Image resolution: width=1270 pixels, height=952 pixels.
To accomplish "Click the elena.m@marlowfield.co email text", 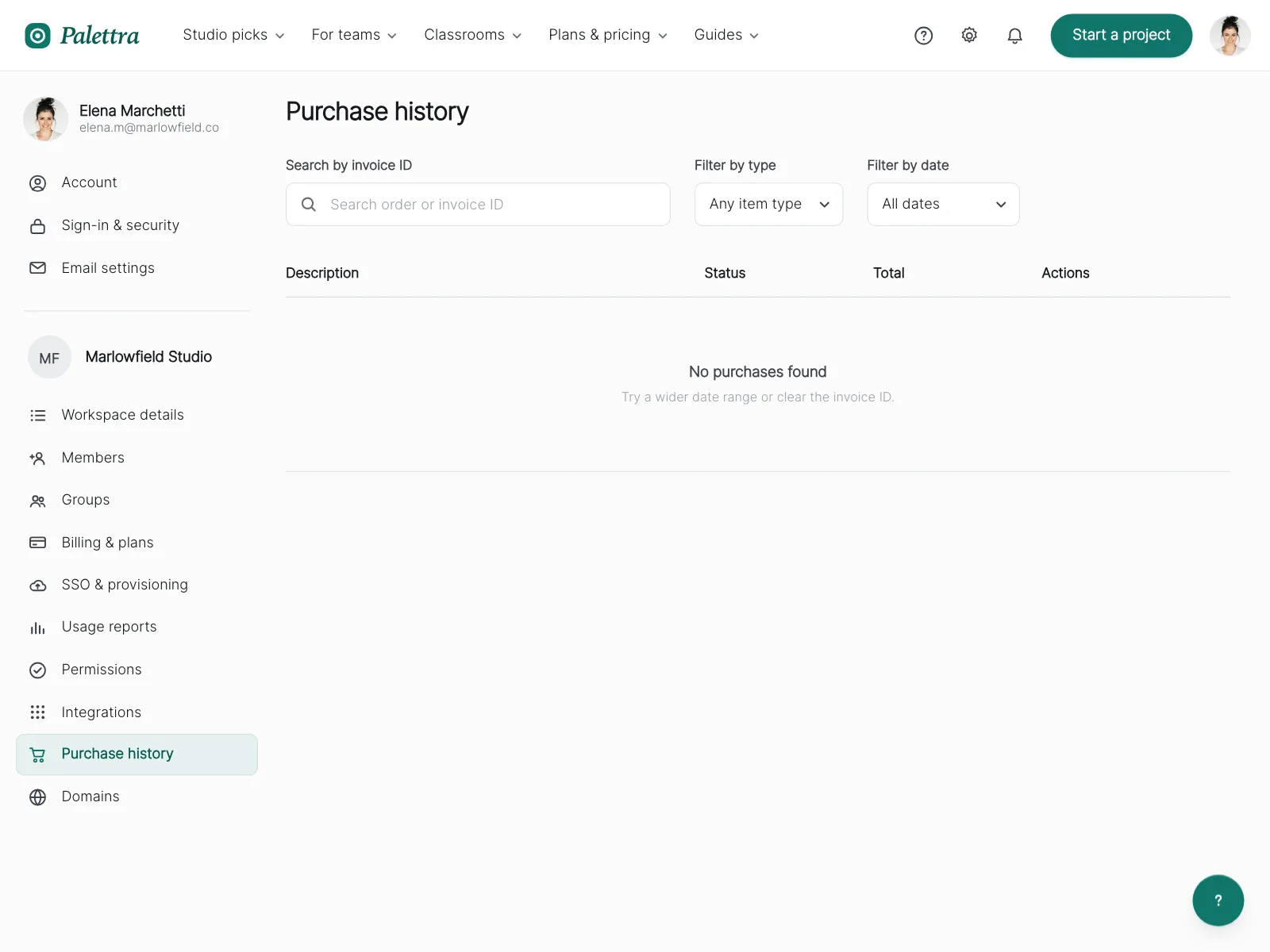I will tap(149, 128).
